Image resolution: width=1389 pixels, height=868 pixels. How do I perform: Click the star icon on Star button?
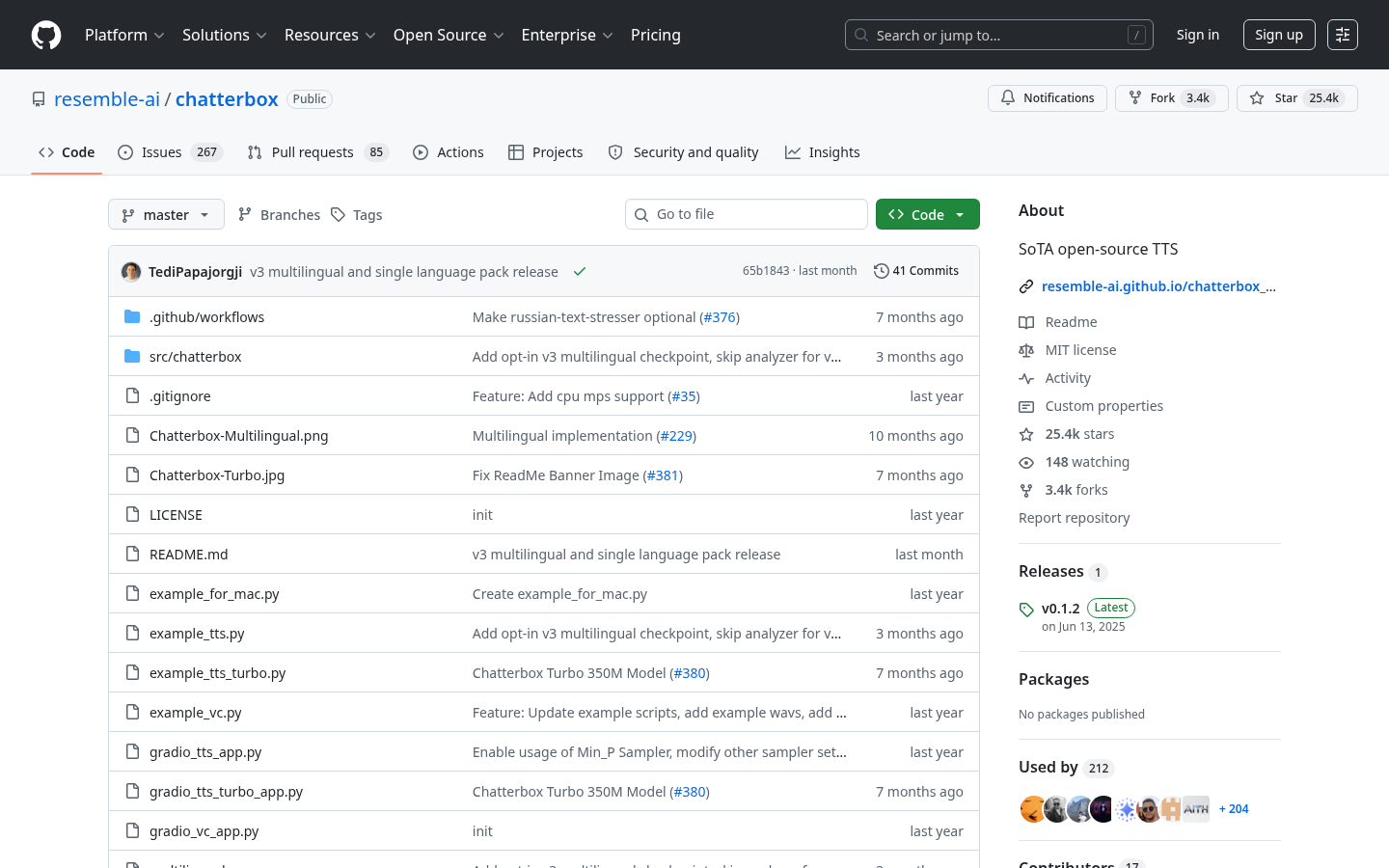(x=1257, y=98)
